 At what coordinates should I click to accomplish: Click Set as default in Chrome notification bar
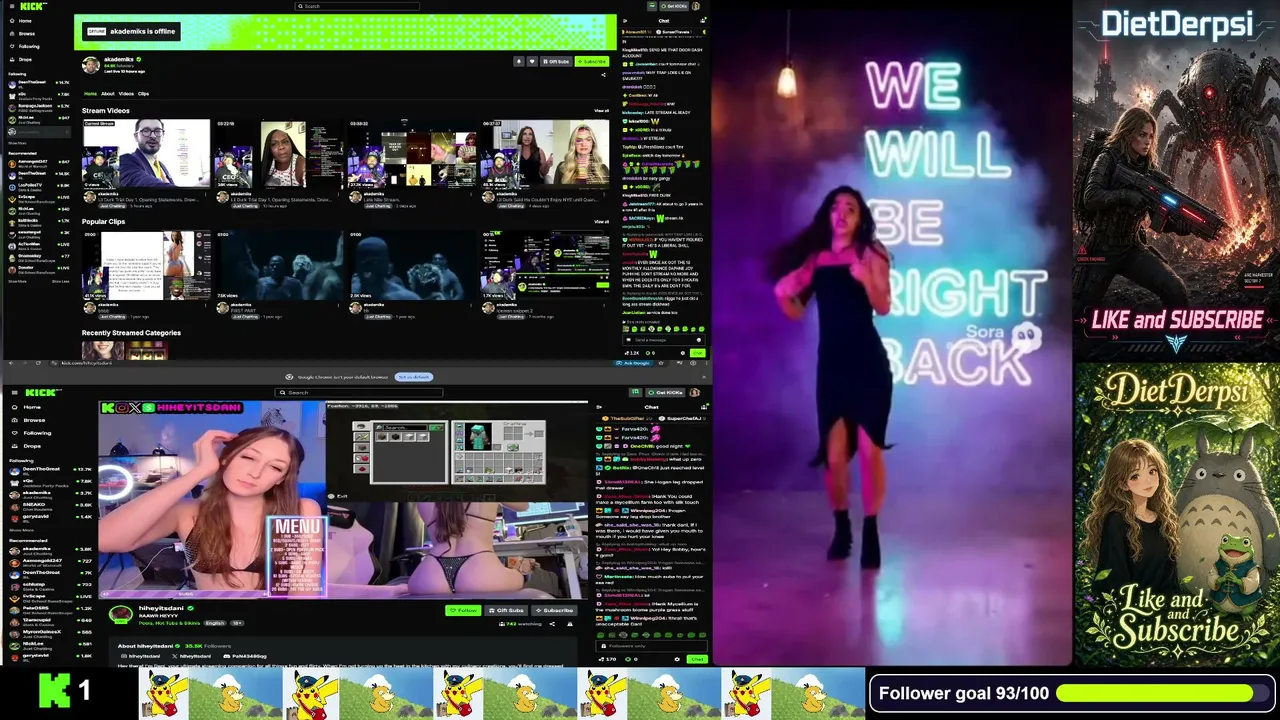click(414, 377)
